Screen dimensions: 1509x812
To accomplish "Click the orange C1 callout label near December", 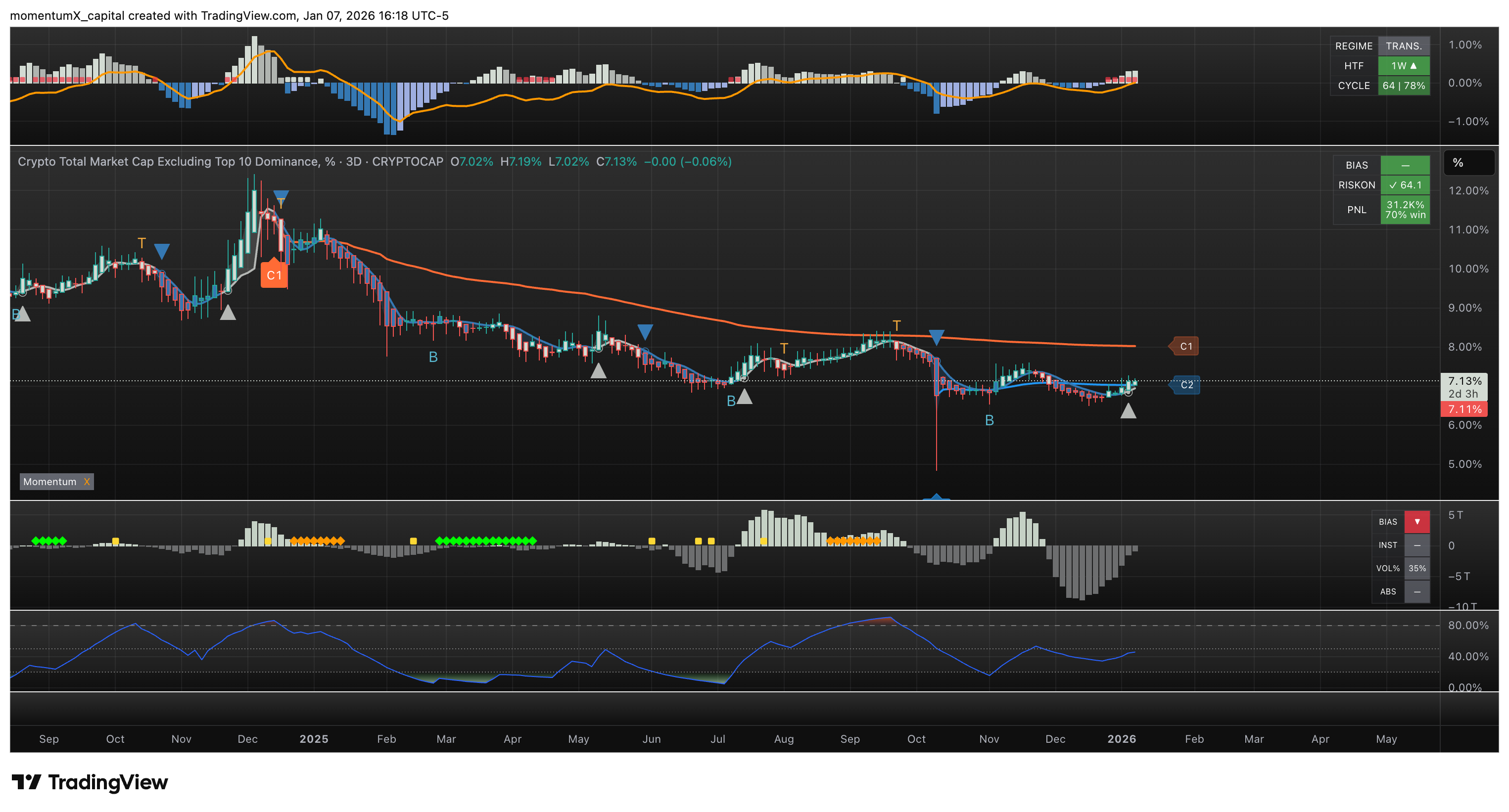I will pyautogui.click(x=274, y=275).
